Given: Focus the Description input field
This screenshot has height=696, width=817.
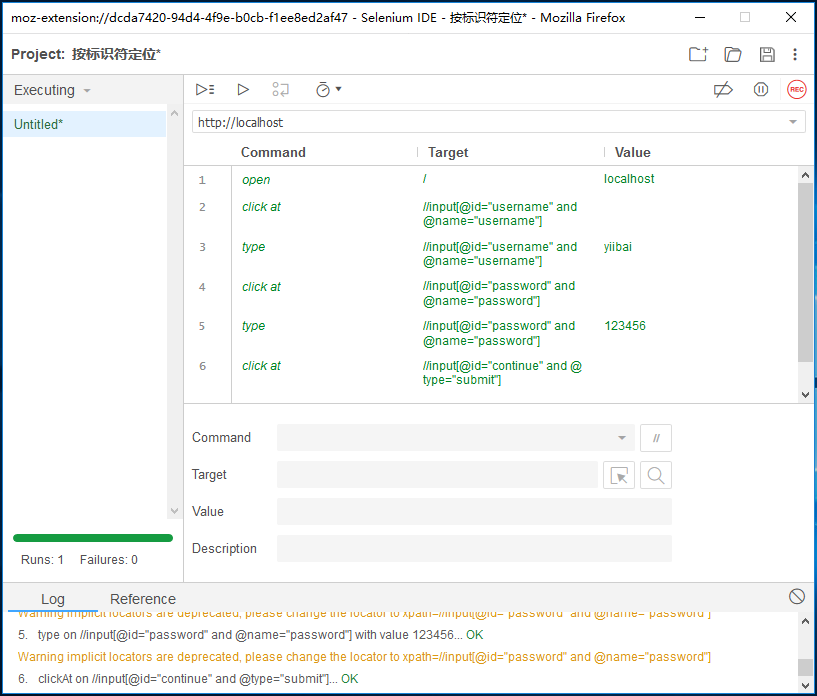Looking at the screenshot, I should [x=474, y=549].
